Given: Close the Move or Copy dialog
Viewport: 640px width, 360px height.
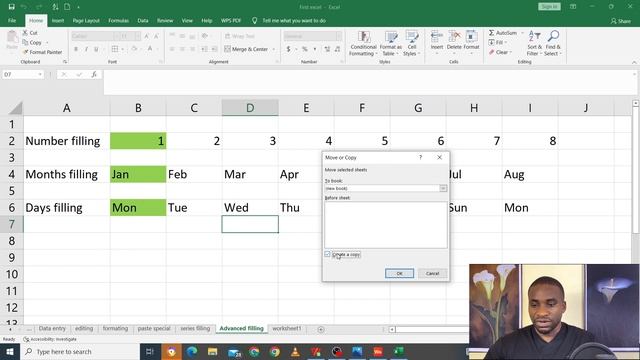Looking at the screenshot, I should point(440,157).
